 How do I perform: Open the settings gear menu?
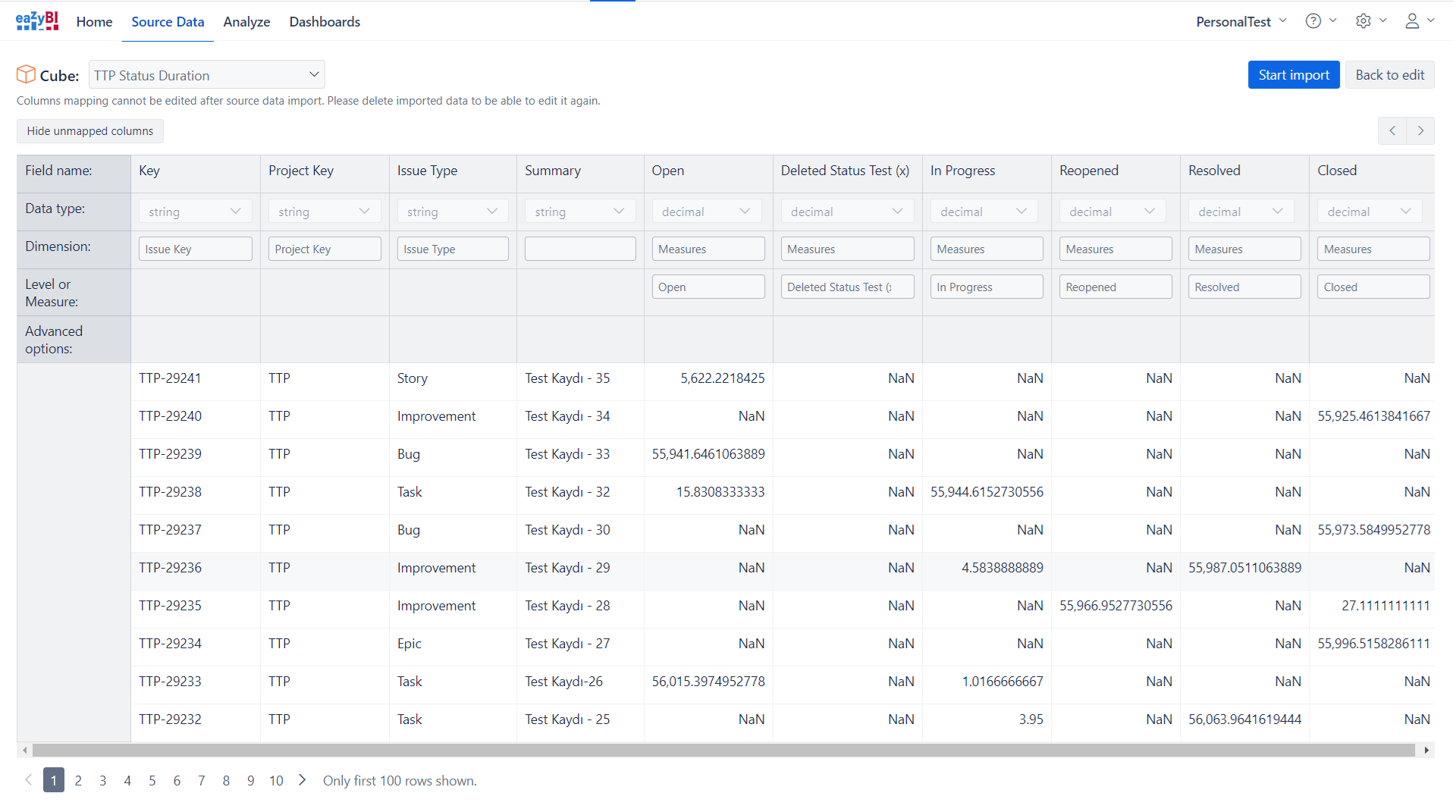[x=1370, y=21]
